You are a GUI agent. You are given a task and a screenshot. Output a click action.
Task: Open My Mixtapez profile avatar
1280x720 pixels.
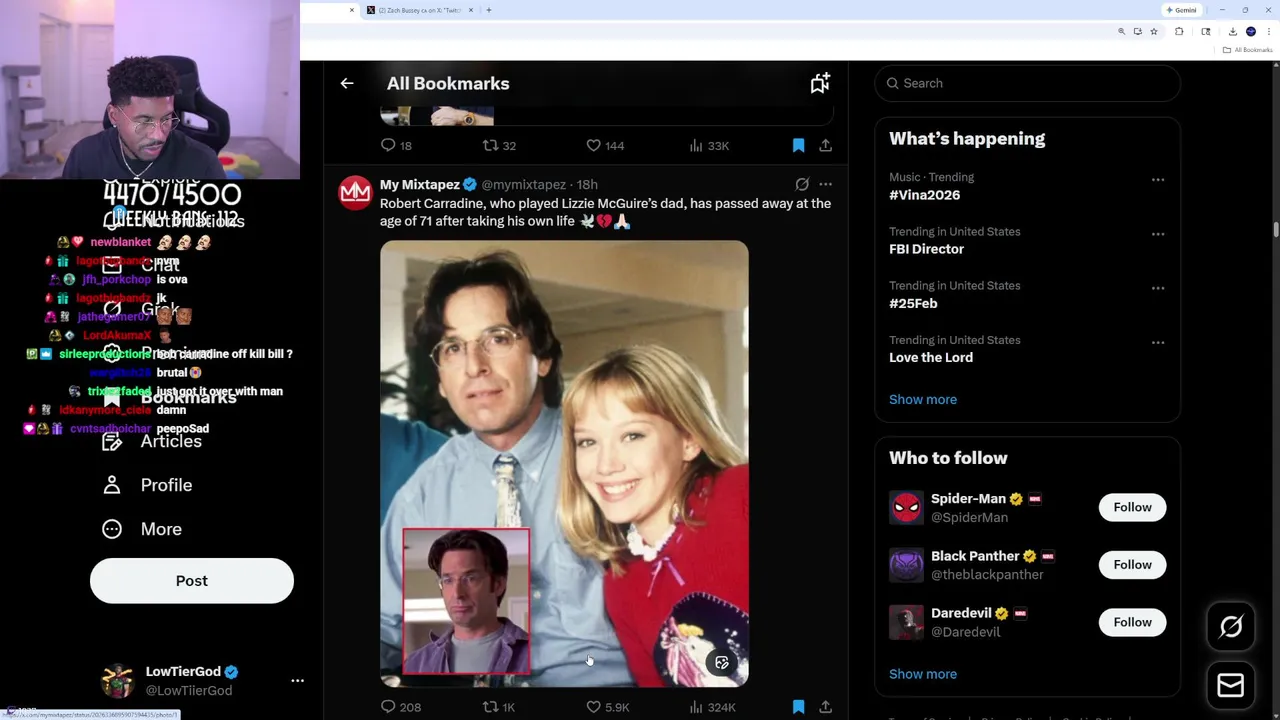[x=355, y=193]
